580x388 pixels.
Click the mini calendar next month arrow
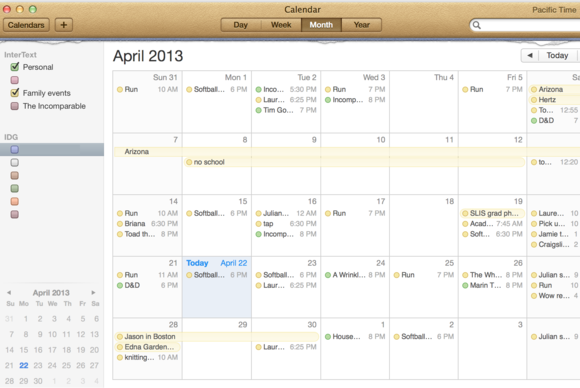point(93,293)
